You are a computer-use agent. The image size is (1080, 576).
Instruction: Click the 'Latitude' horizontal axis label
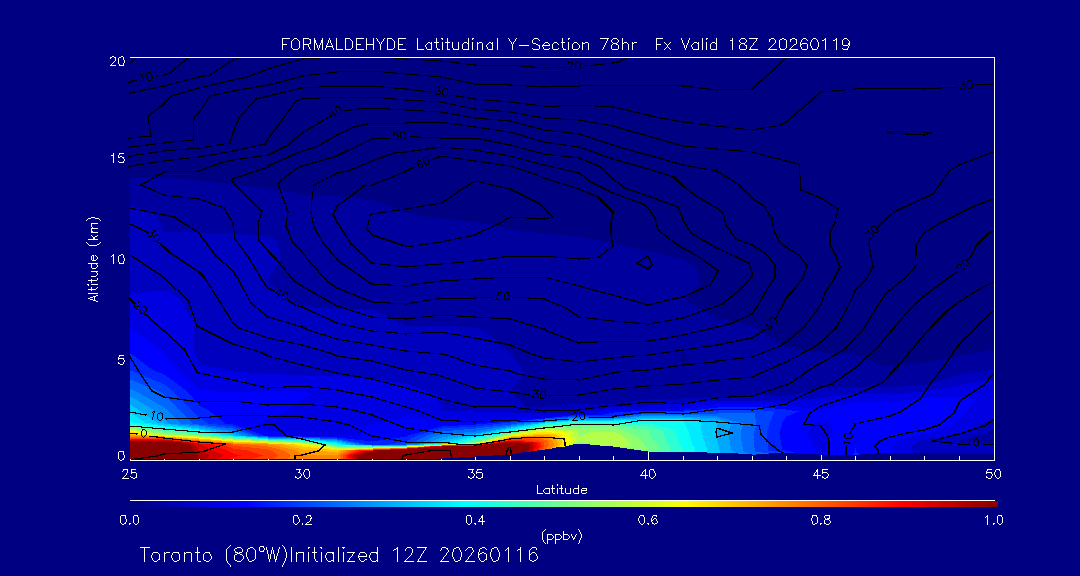tap(561, 490)
